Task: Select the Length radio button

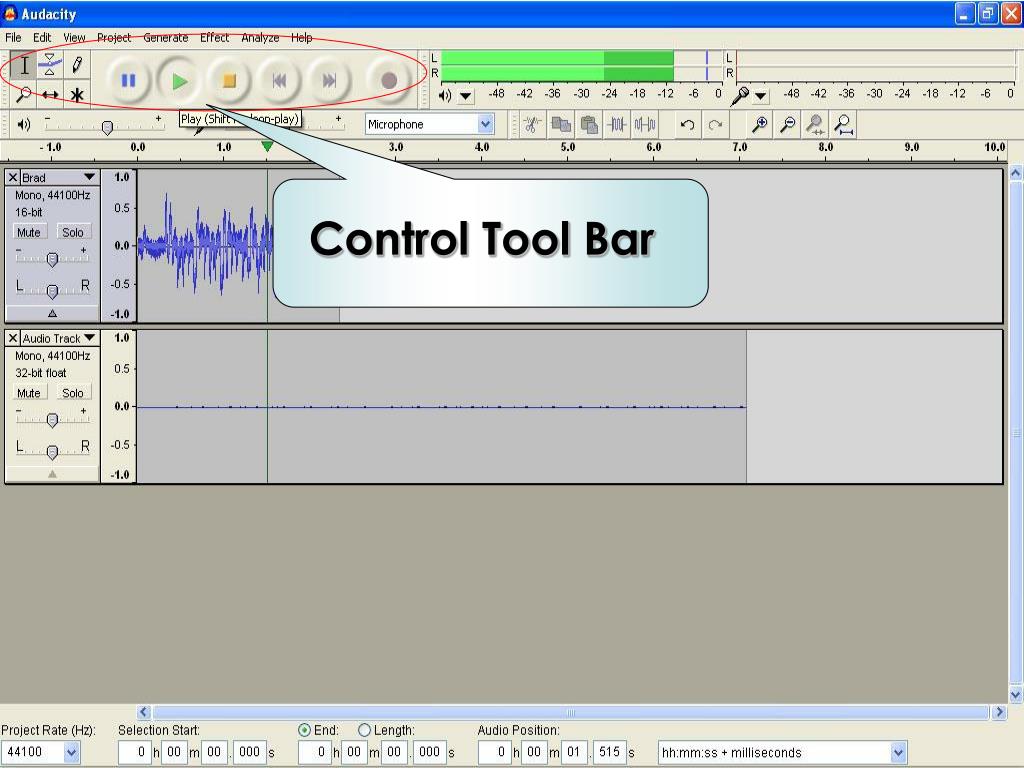Action: pyautogui.click(x=364, y=730)
